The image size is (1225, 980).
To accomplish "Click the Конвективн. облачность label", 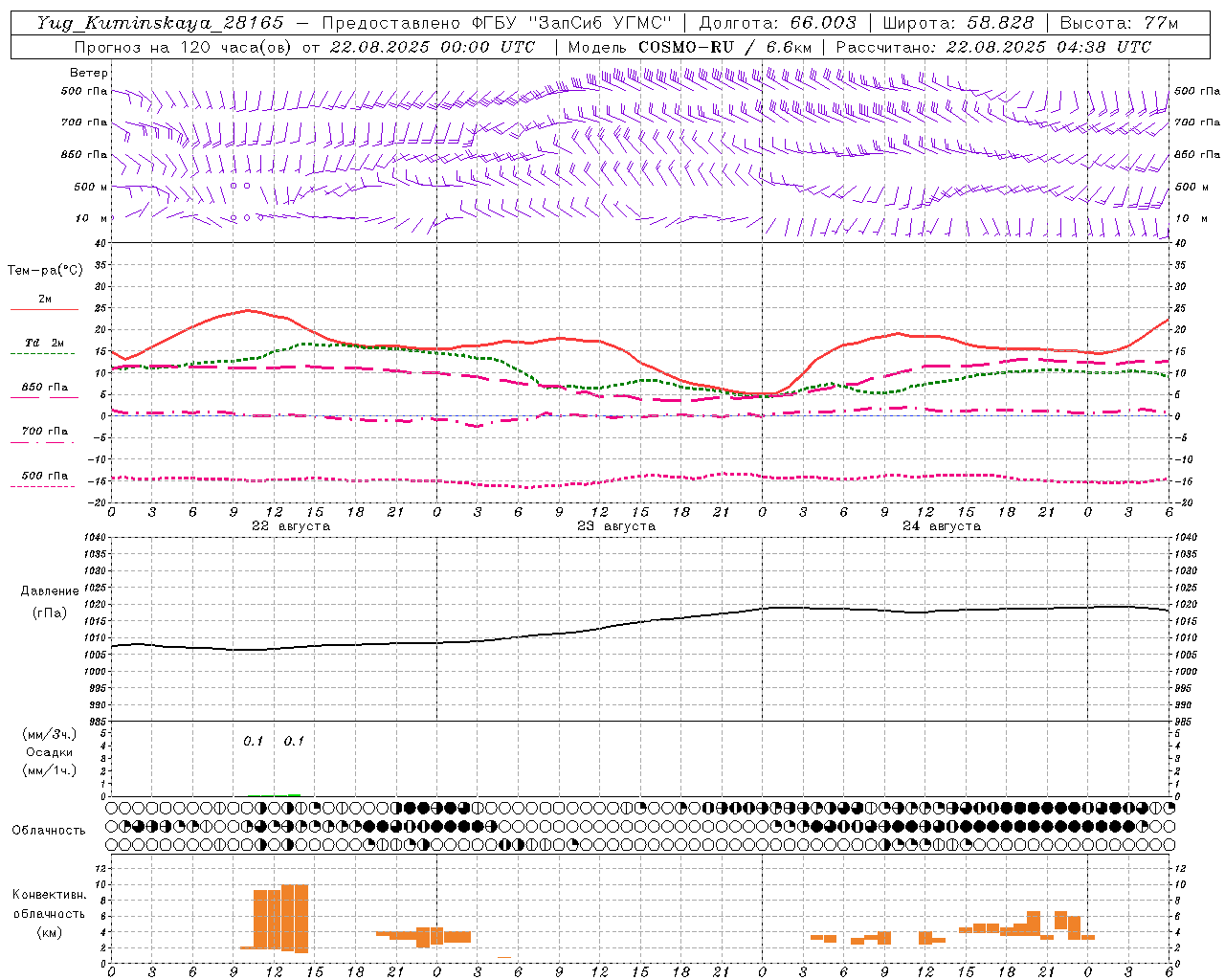I will point(49,904).
